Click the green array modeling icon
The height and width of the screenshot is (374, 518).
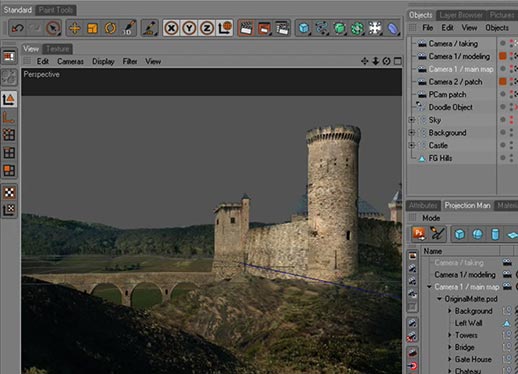pos(357,28)
